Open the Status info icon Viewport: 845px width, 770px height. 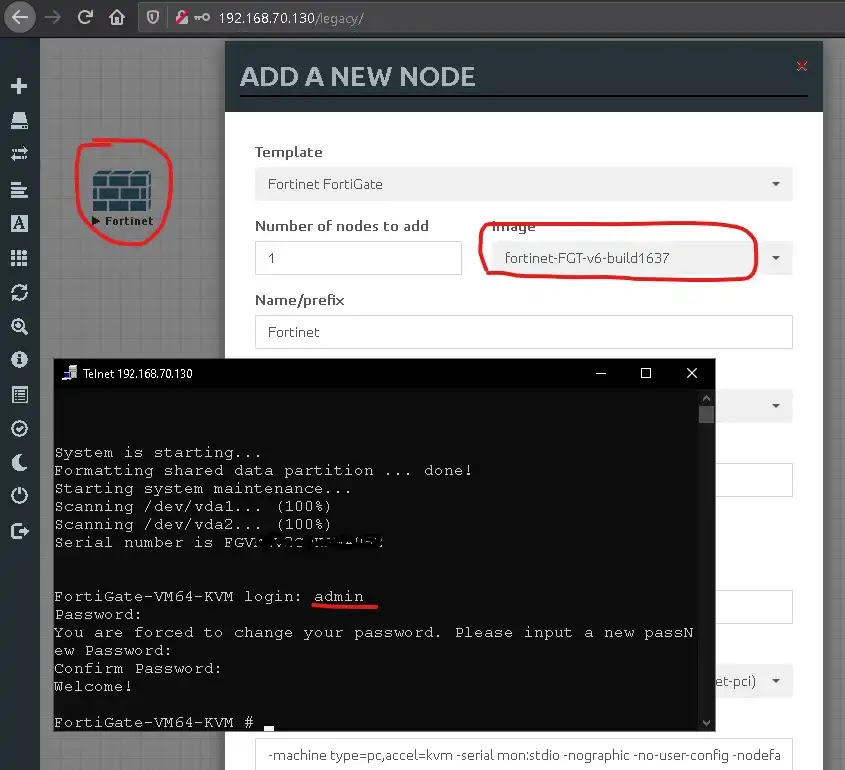[x=19, y=359]
